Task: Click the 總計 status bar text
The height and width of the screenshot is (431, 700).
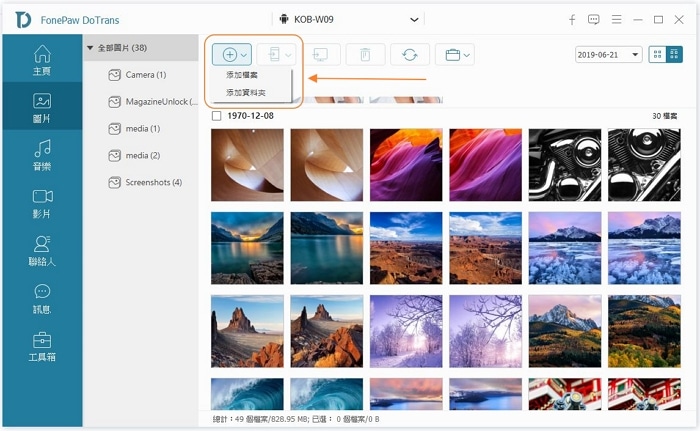Action: coord(296,419)
